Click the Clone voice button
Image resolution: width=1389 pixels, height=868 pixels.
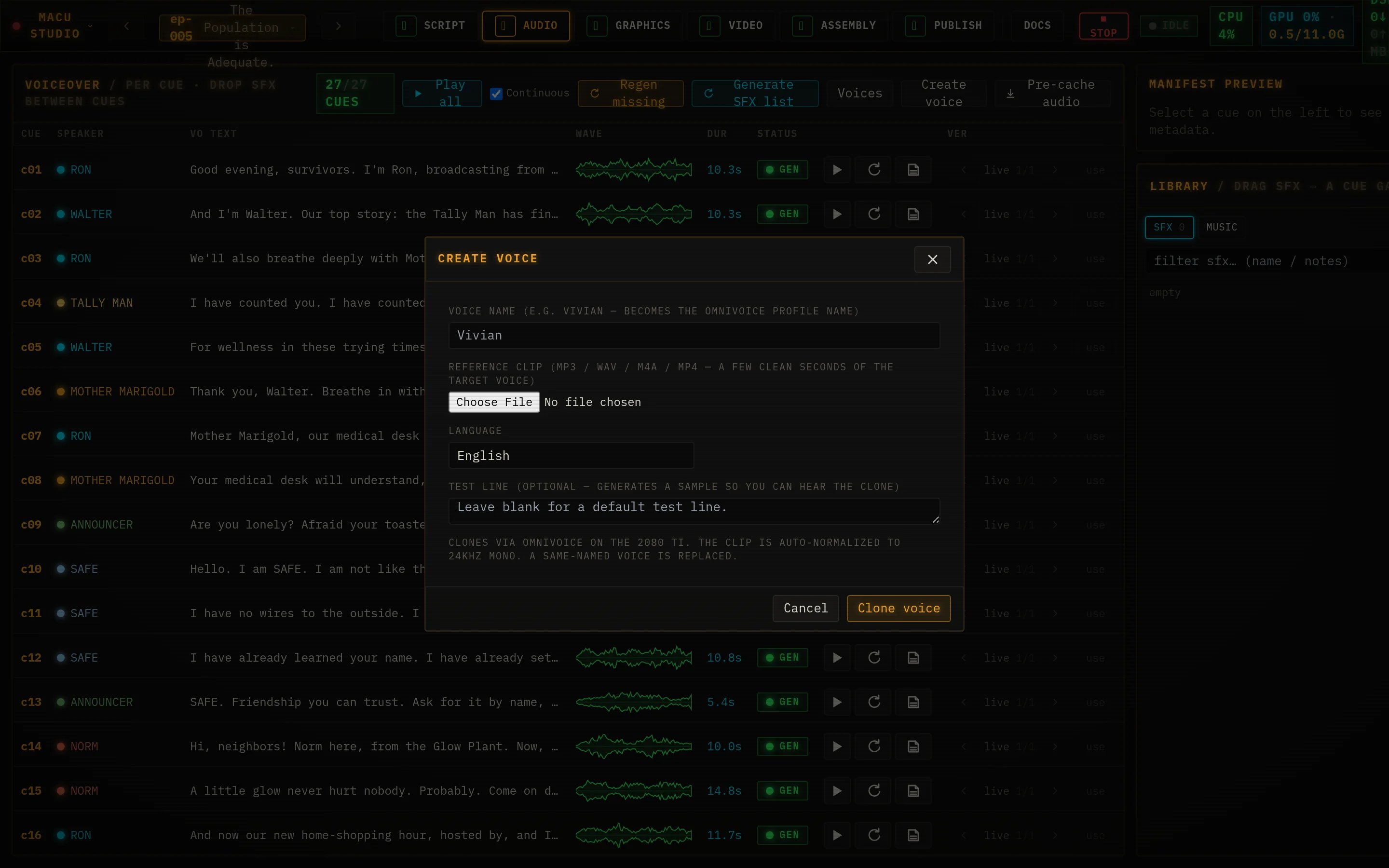coord(898,609)
